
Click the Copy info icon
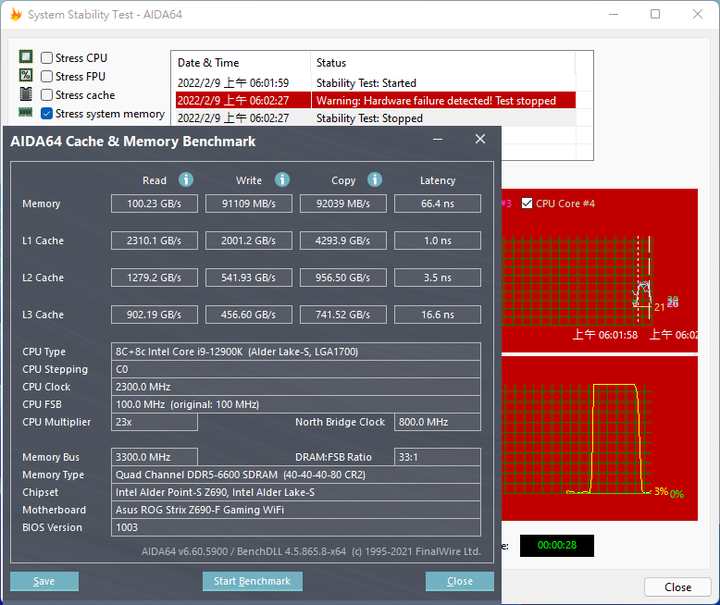point(375,179)
